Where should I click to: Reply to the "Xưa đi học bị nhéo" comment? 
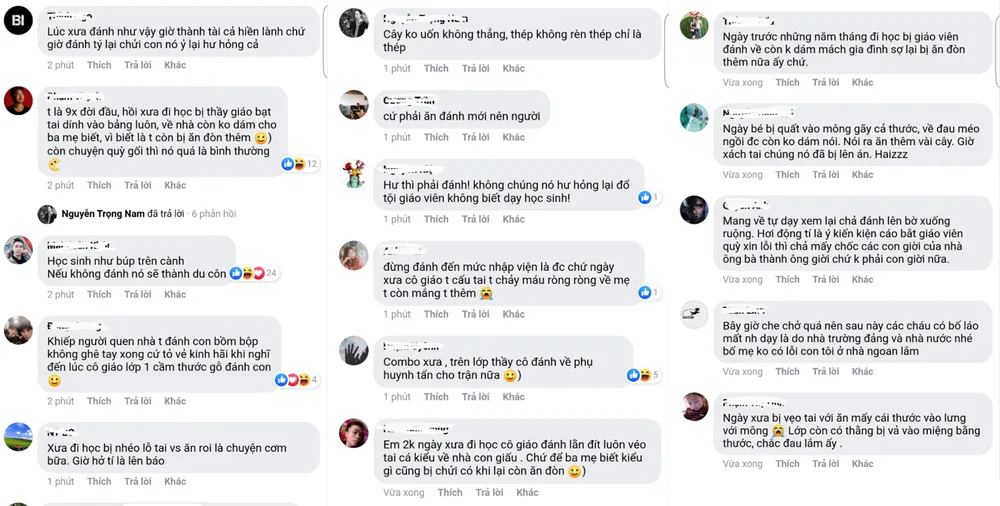pyautogui.click(x=138, y=482)
